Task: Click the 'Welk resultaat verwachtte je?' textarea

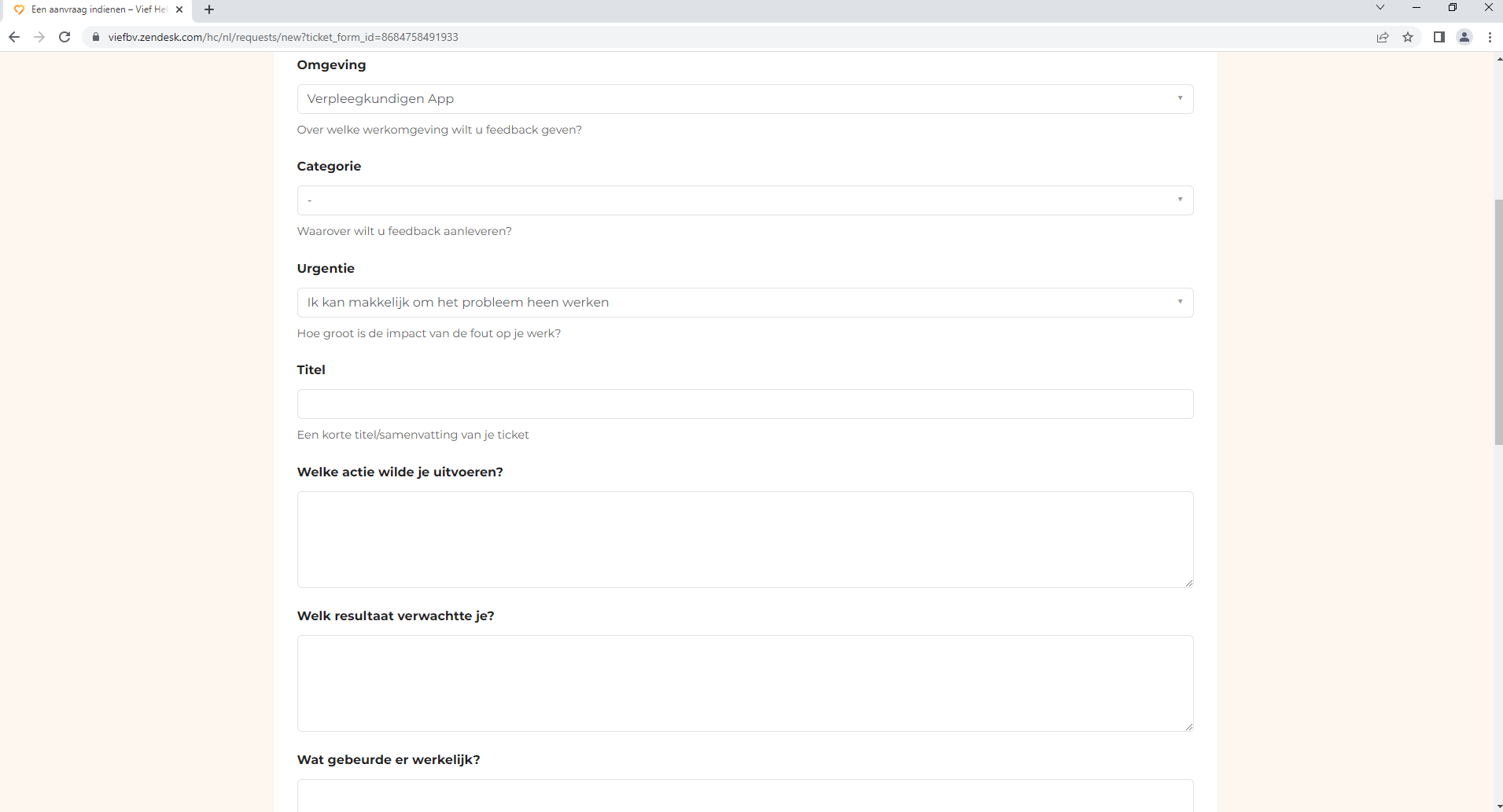Action: coord(744,683)
